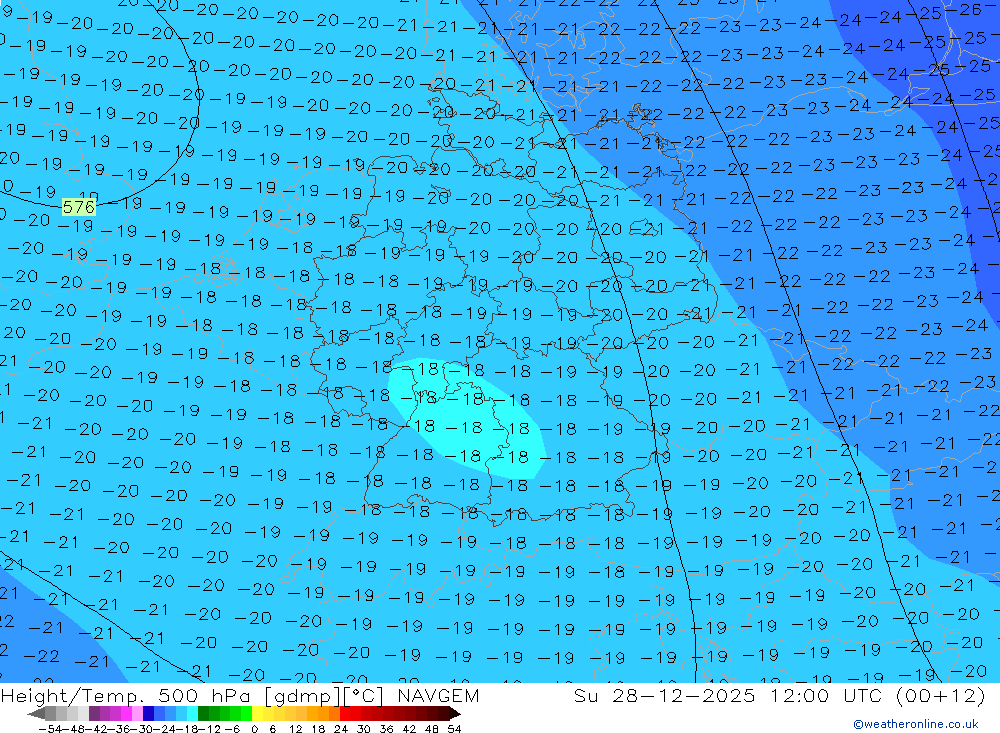1000x733 pixels.
Task: Click the legend tick label 0
Action: [254, 729]
